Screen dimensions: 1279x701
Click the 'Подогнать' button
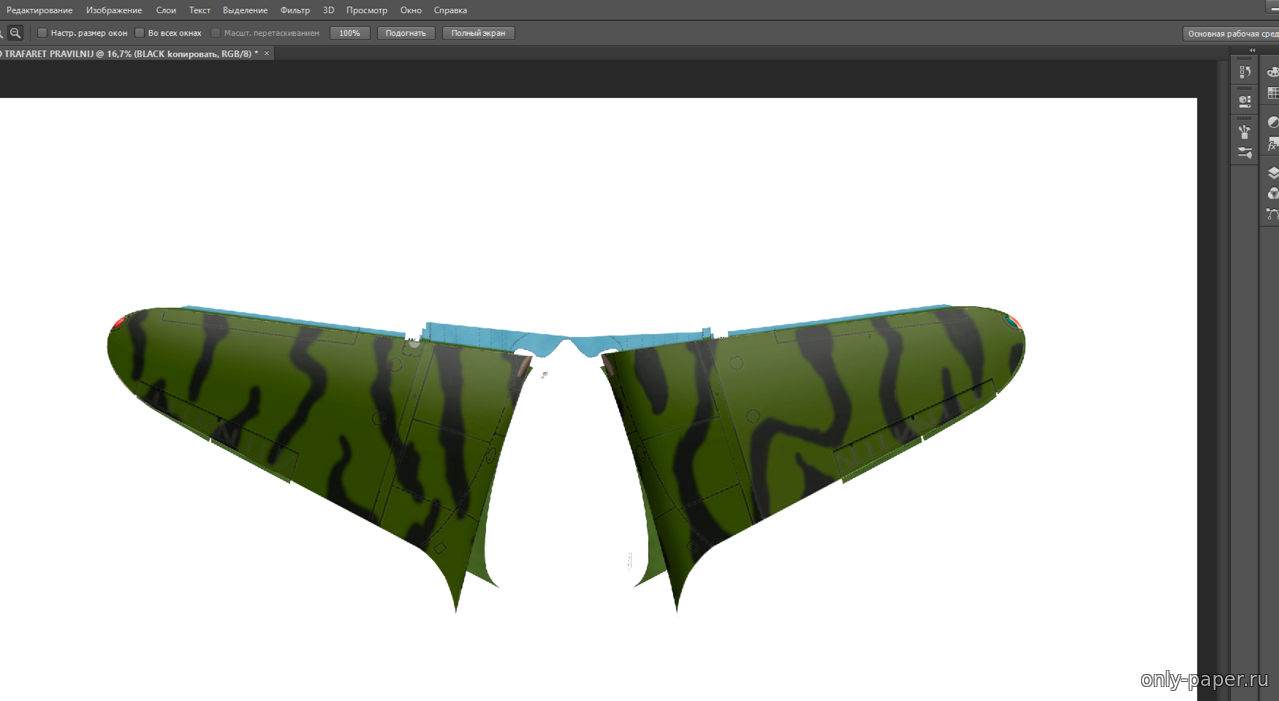[x=405, y=33]
